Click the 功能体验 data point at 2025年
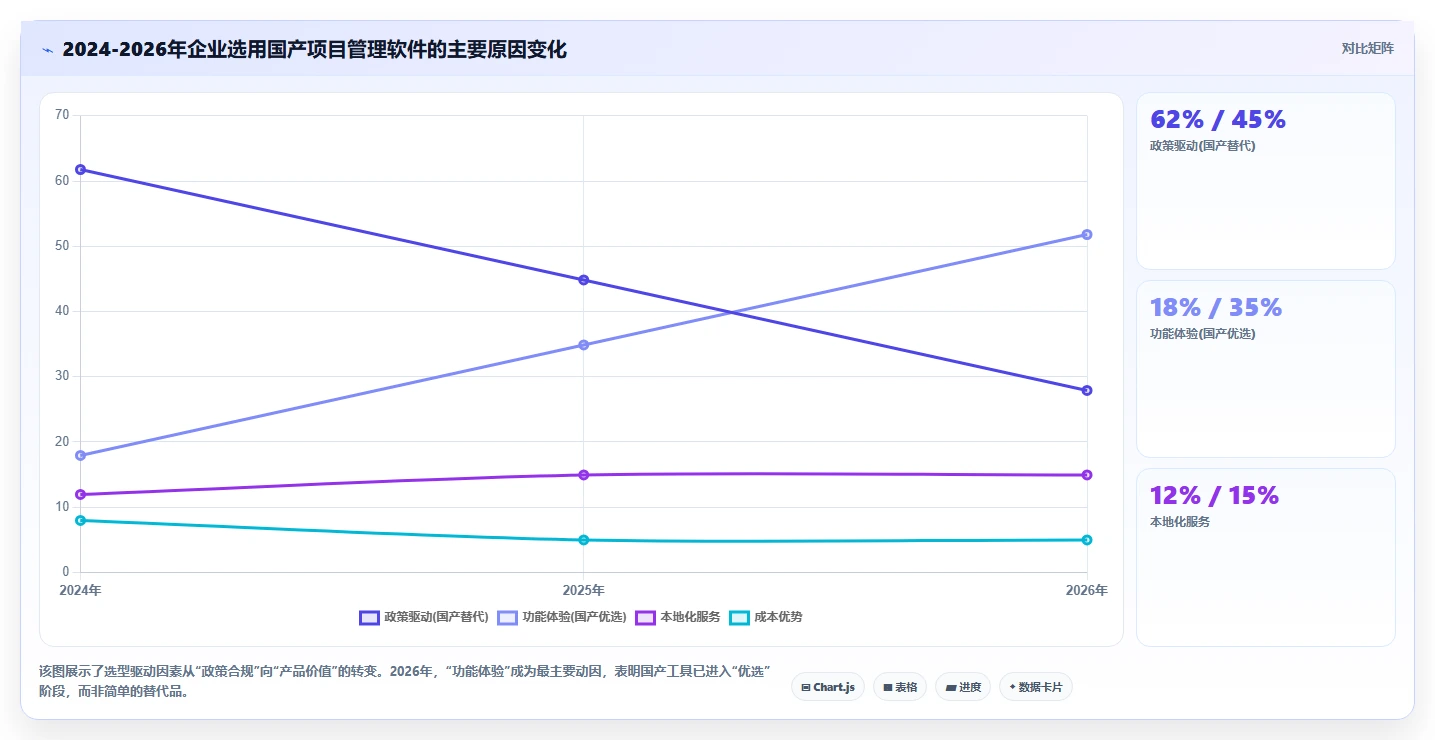Screen dimensions: 1435x740 tap(583, 345)
